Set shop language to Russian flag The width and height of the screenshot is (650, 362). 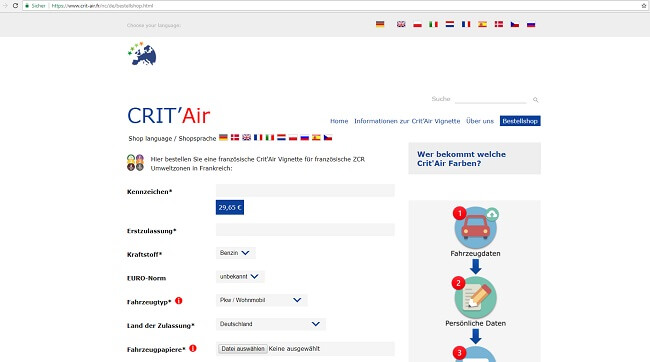click(x=304, y=137)
